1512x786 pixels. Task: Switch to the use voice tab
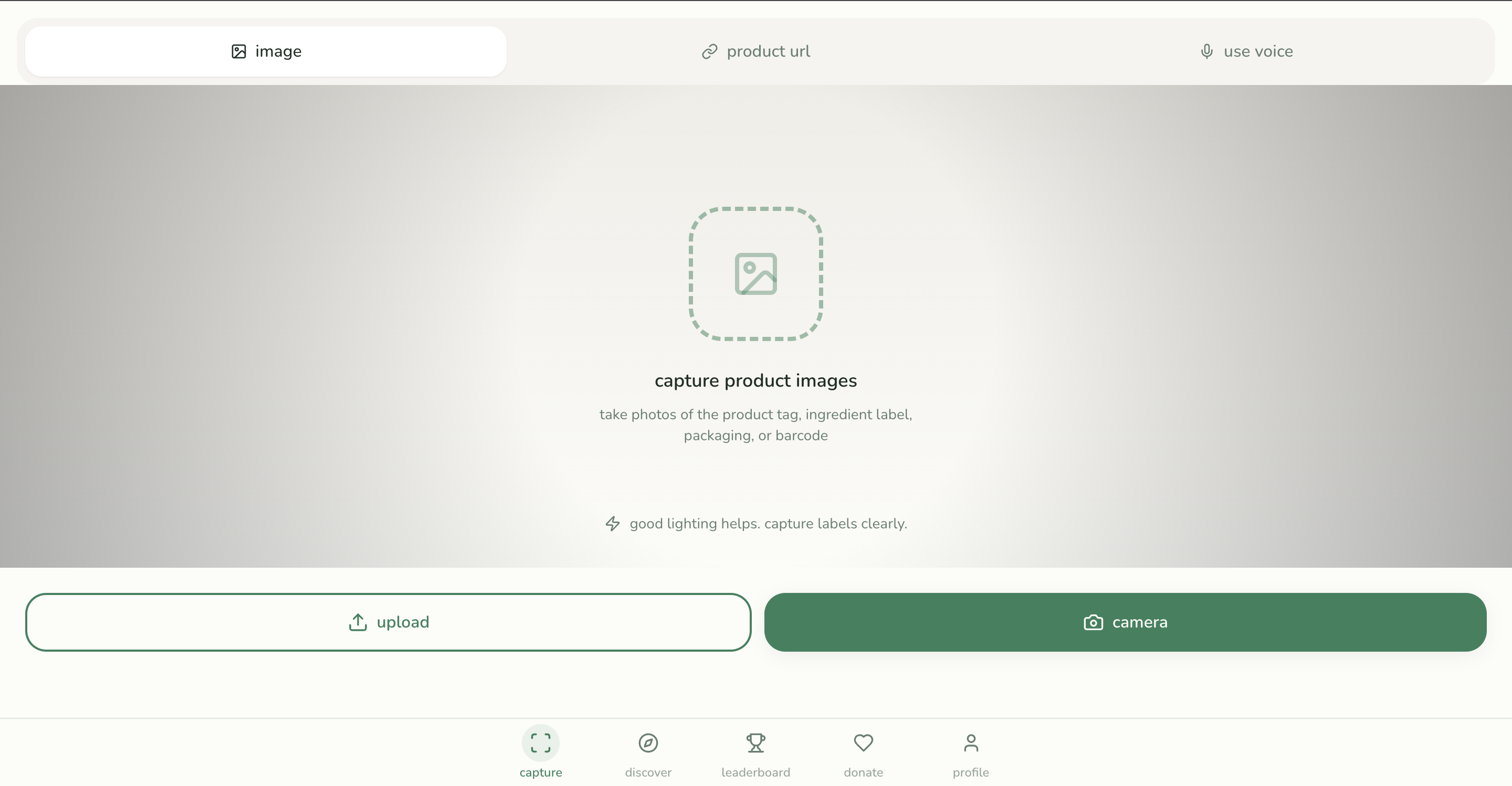pyautogui.click(x=1246, y=51)
